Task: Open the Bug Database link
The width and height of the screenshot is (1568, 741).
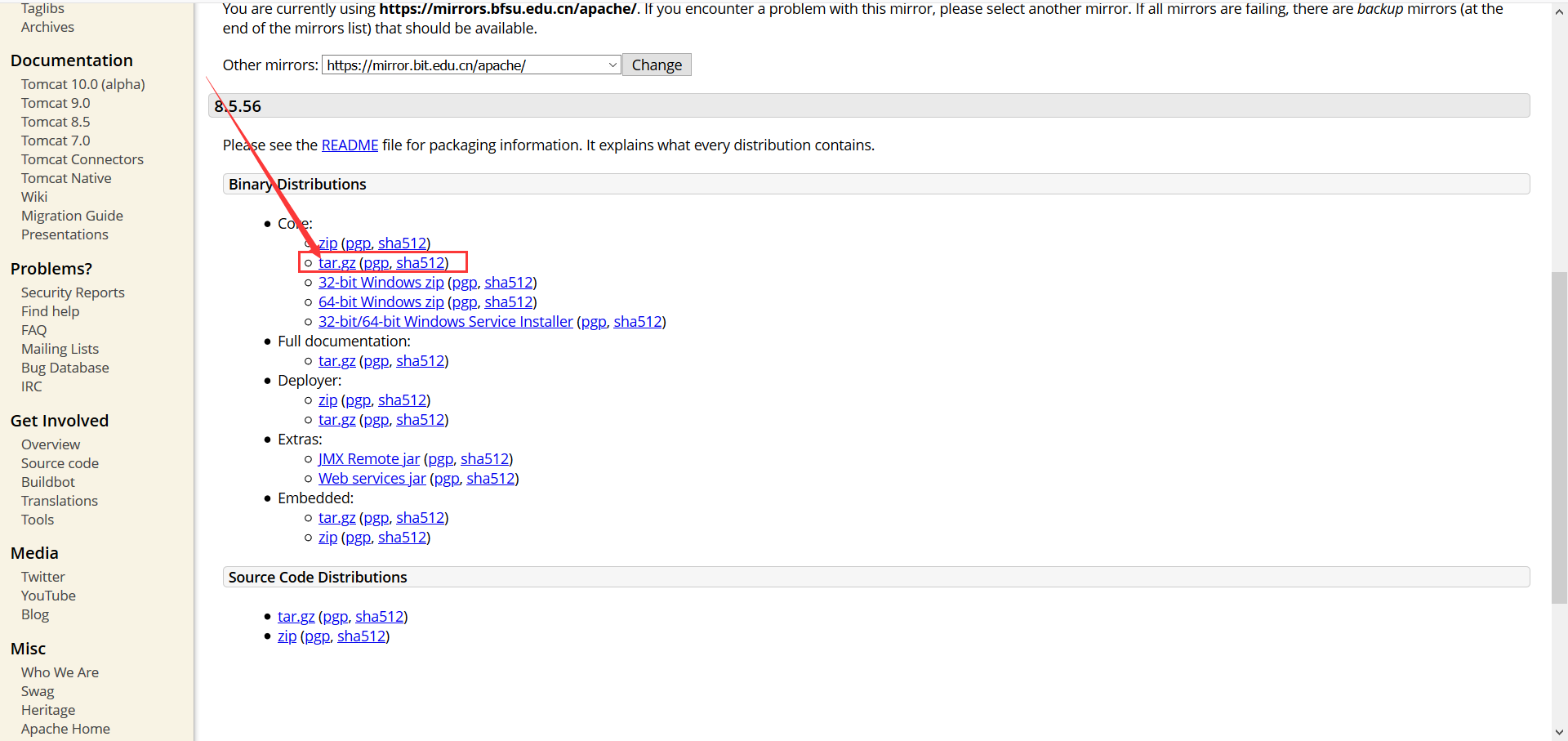Action: [65, 368]
